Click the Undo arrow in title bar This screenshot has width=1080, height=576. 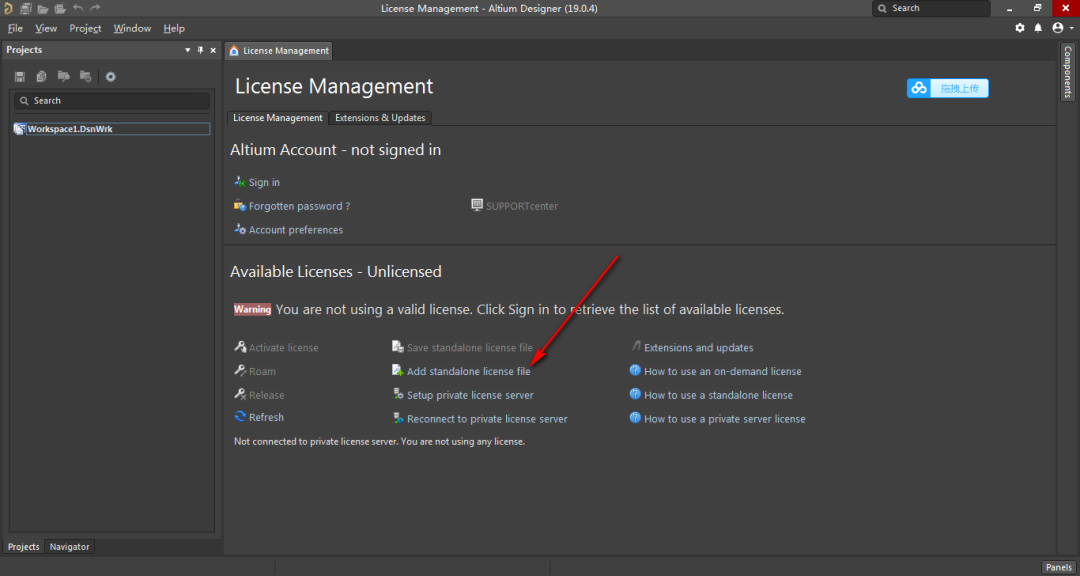point(78,8)
